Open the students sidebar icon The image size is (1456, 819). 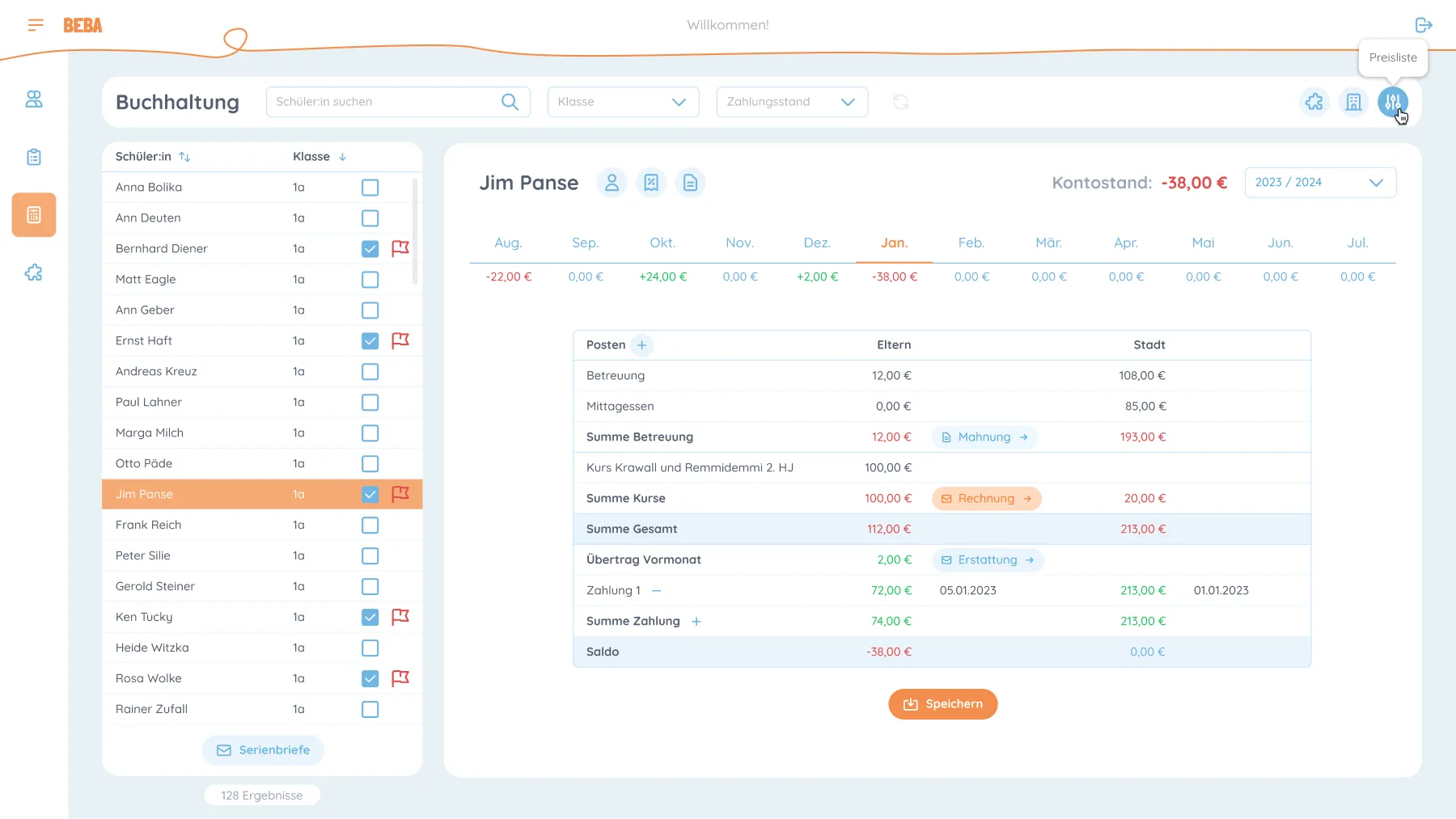34,99
